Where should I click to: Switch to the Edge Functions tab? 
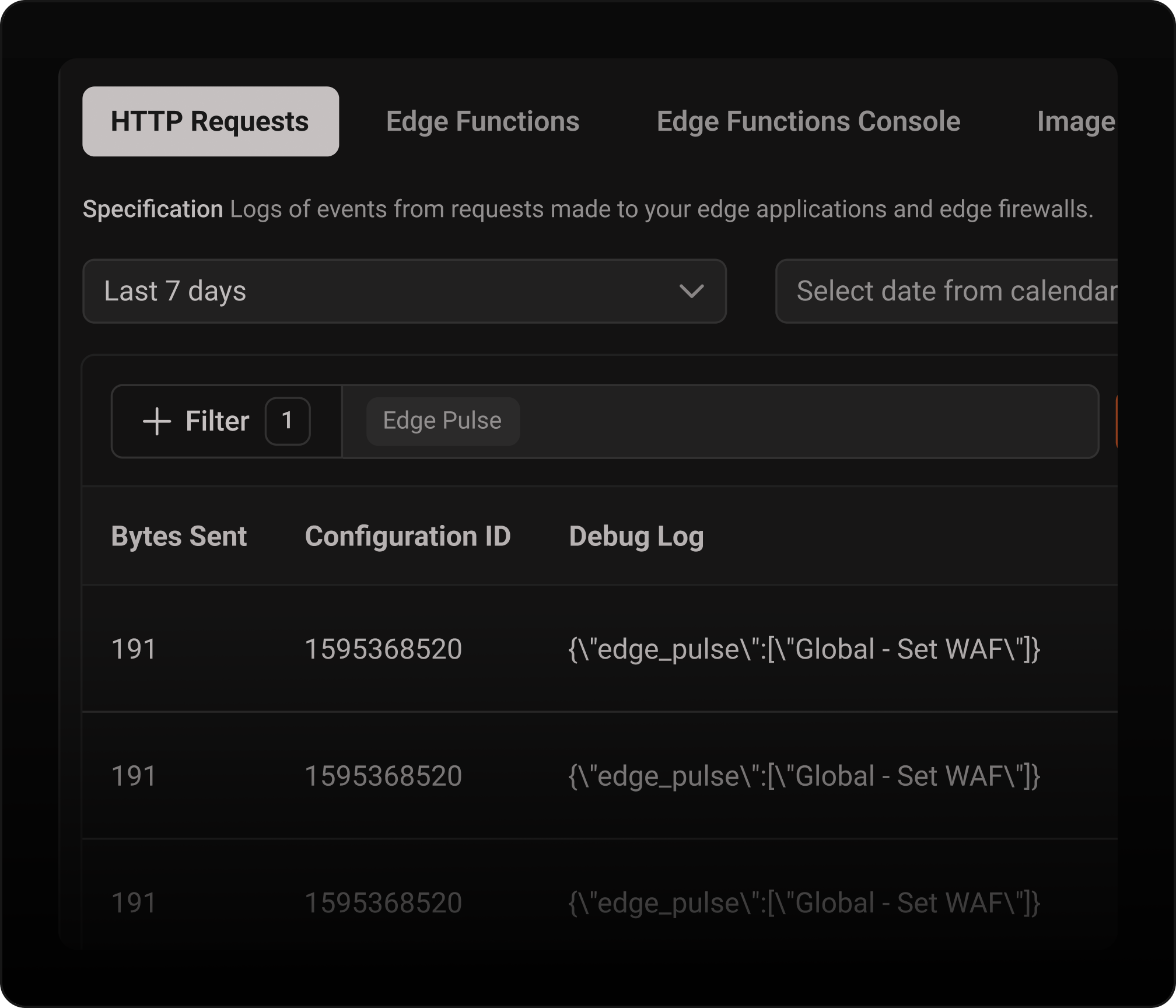click(482, 121)
